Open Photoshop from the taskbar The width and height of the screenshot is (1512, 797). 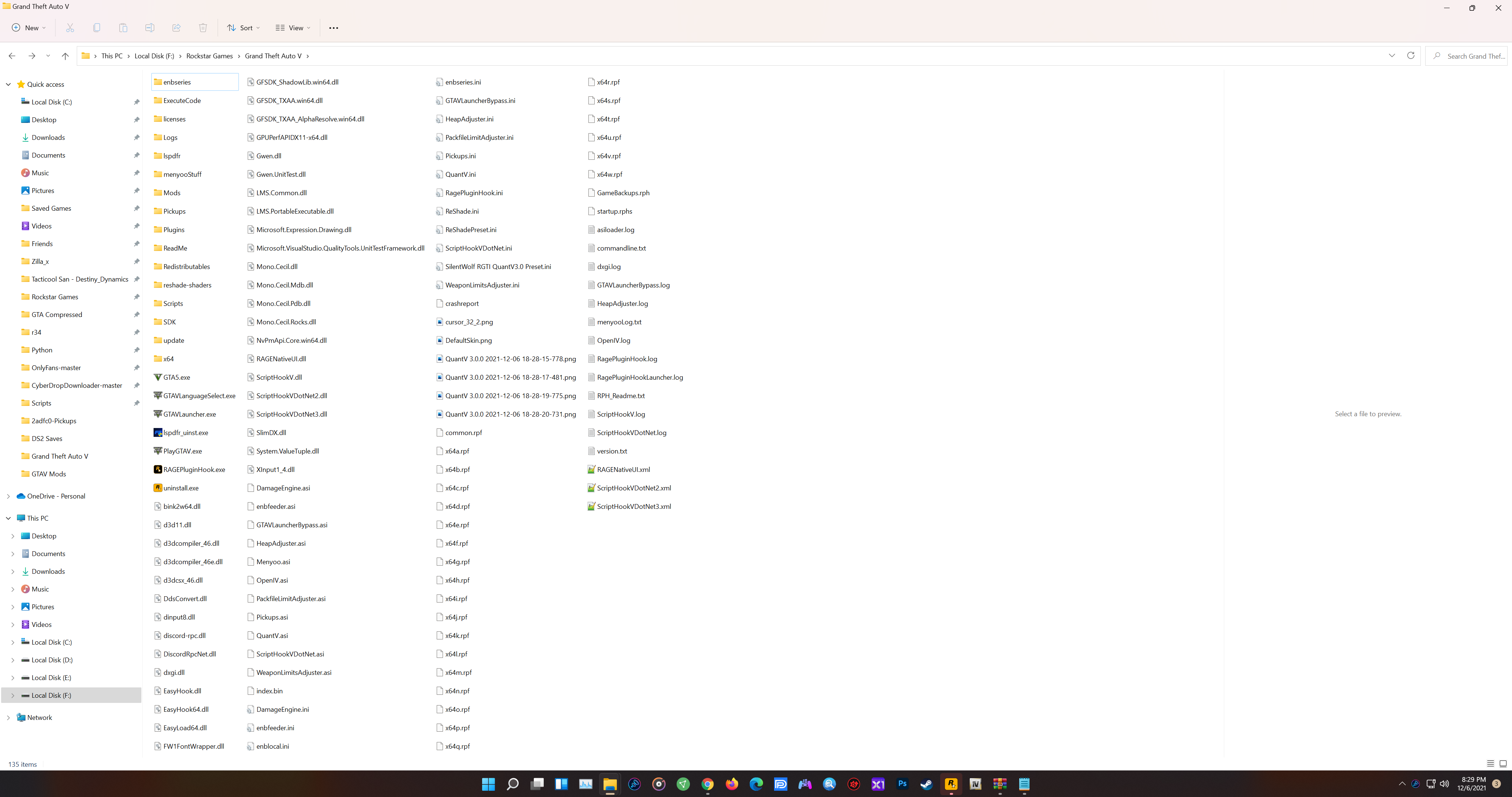902,784
